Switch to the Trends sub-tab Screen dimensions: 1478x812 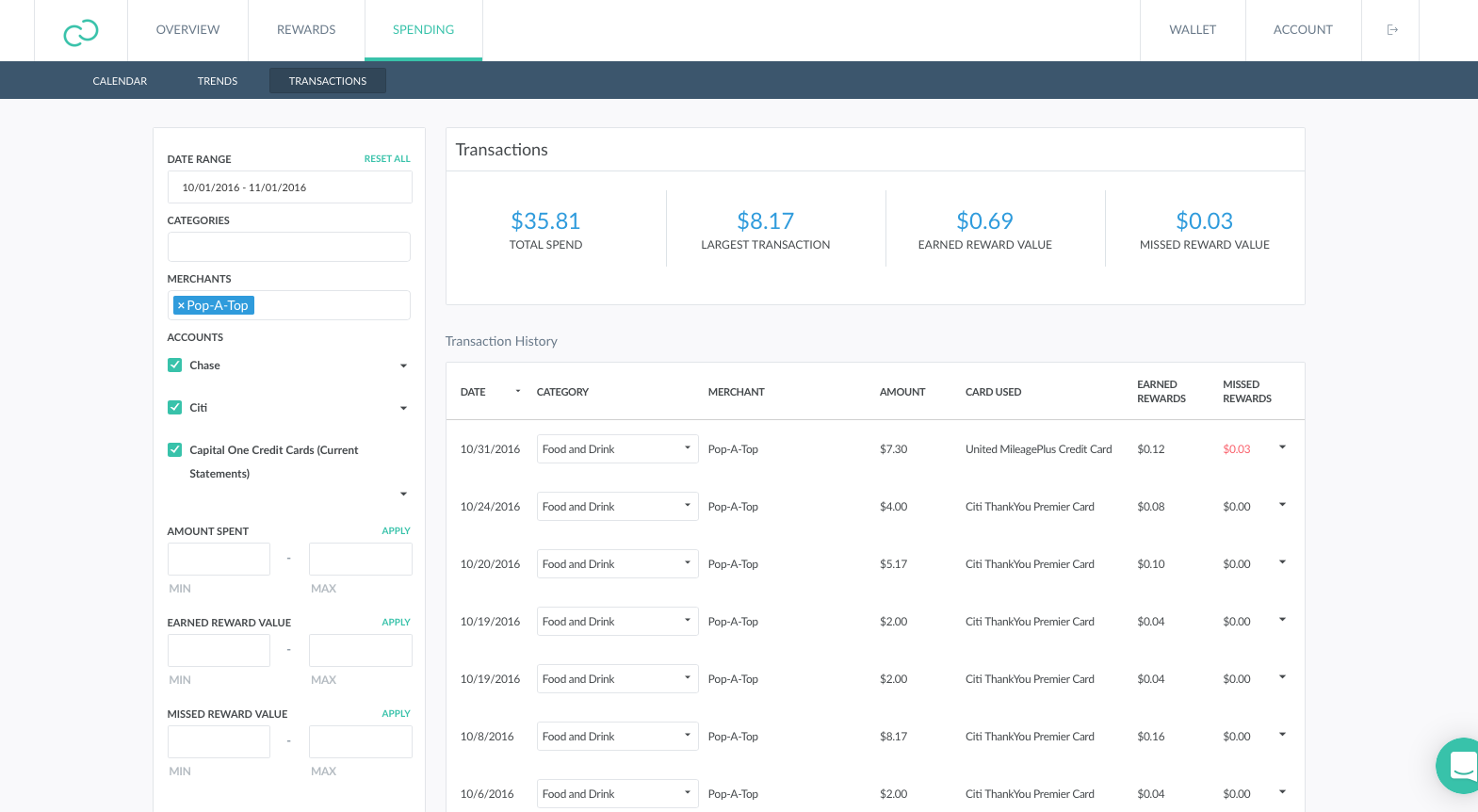pos(218,81)
